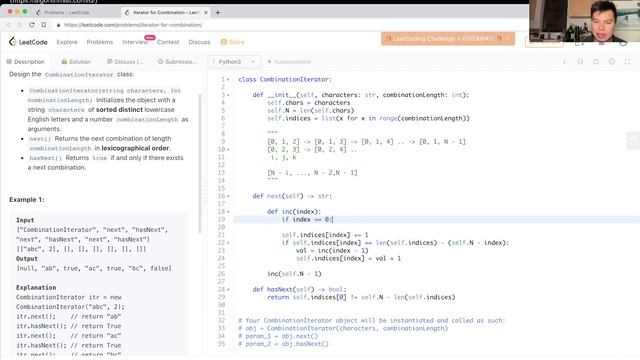Viewport: 640px width, 360px height.
Task: Click the '# param_1 = obj.next()' comment line
Action: point(278,336)
